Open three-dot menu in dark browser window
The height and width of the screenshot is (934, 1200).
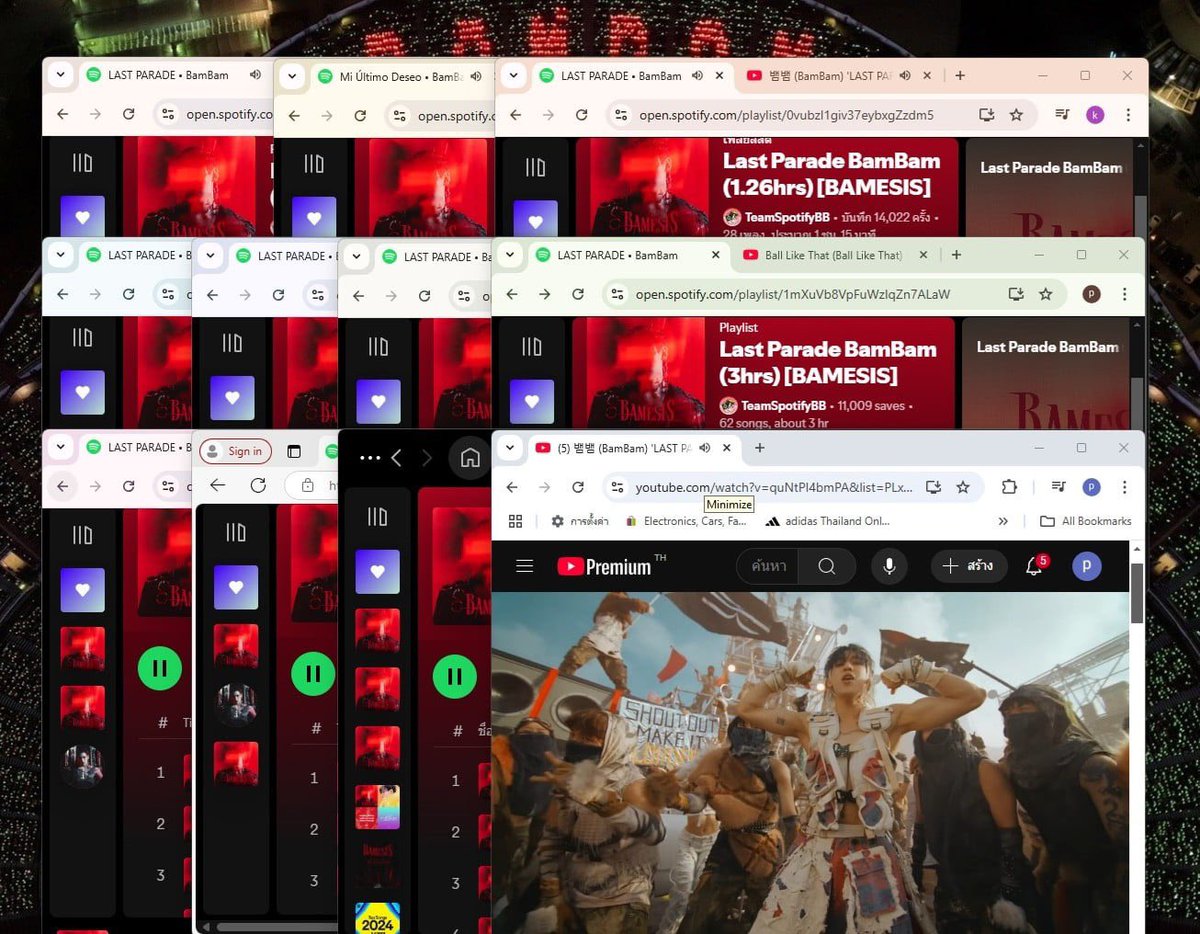[370, 457]
